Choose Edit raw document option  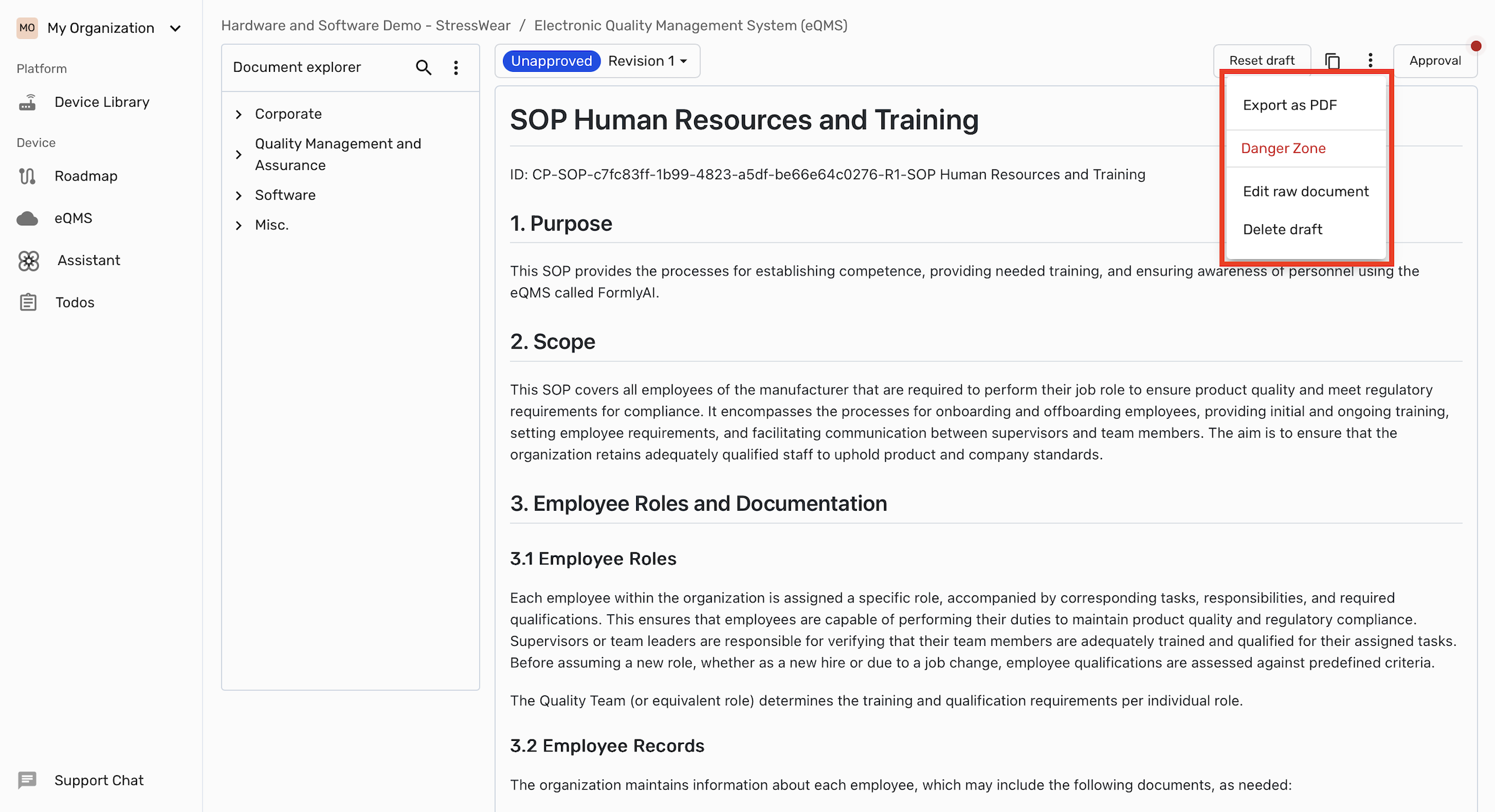click(1305, 191)
